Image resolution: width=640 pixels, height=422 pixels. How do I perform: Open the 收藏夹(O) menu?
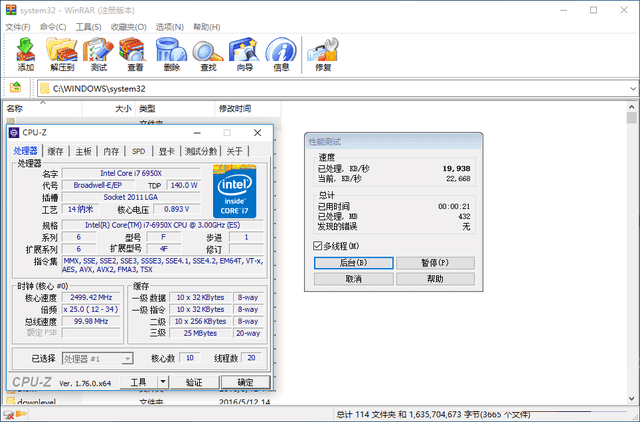(x=129, y=27)
